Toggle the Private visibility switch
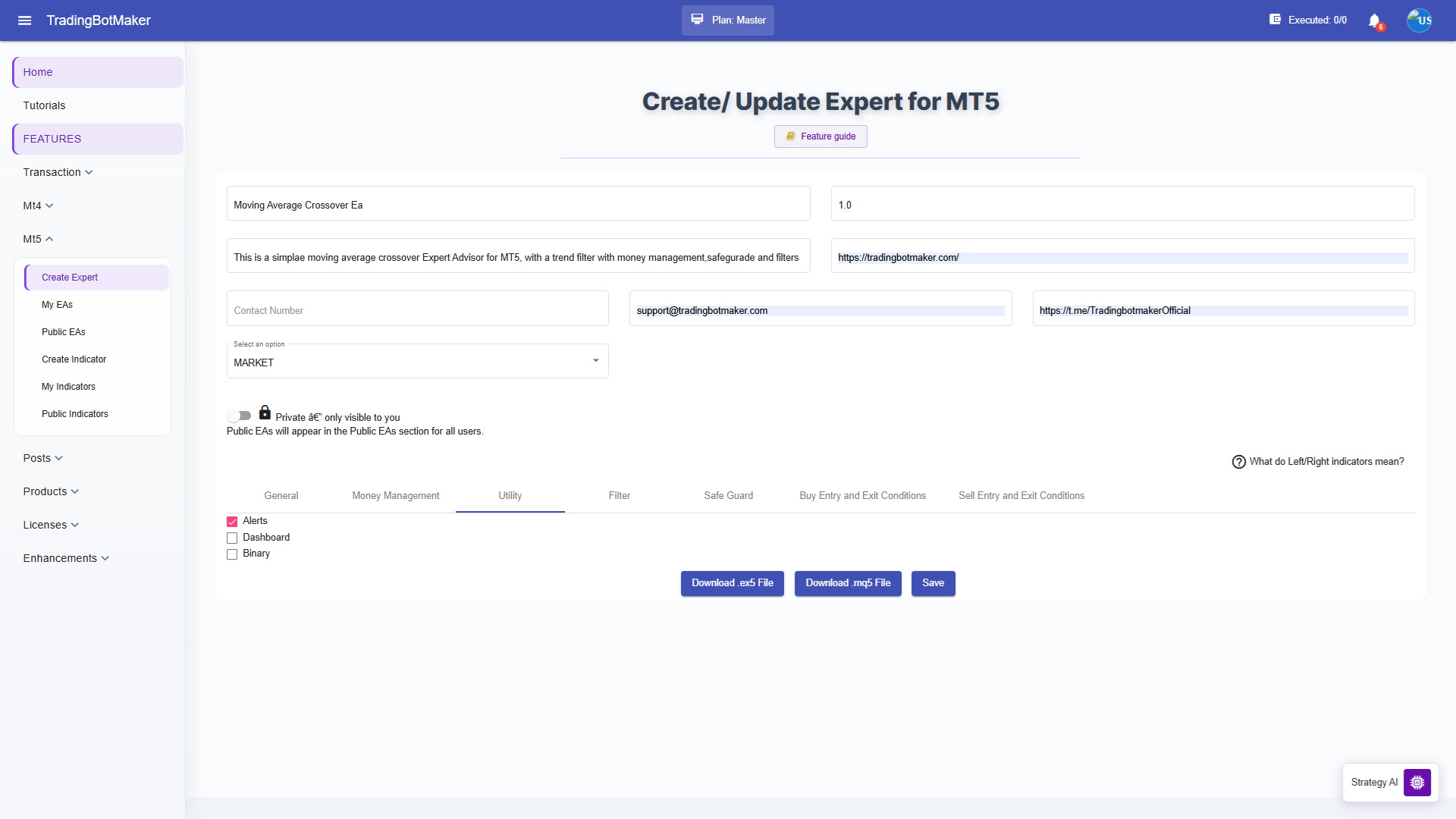The height and width of the screenshot is (819, 1456). point(239,416)
